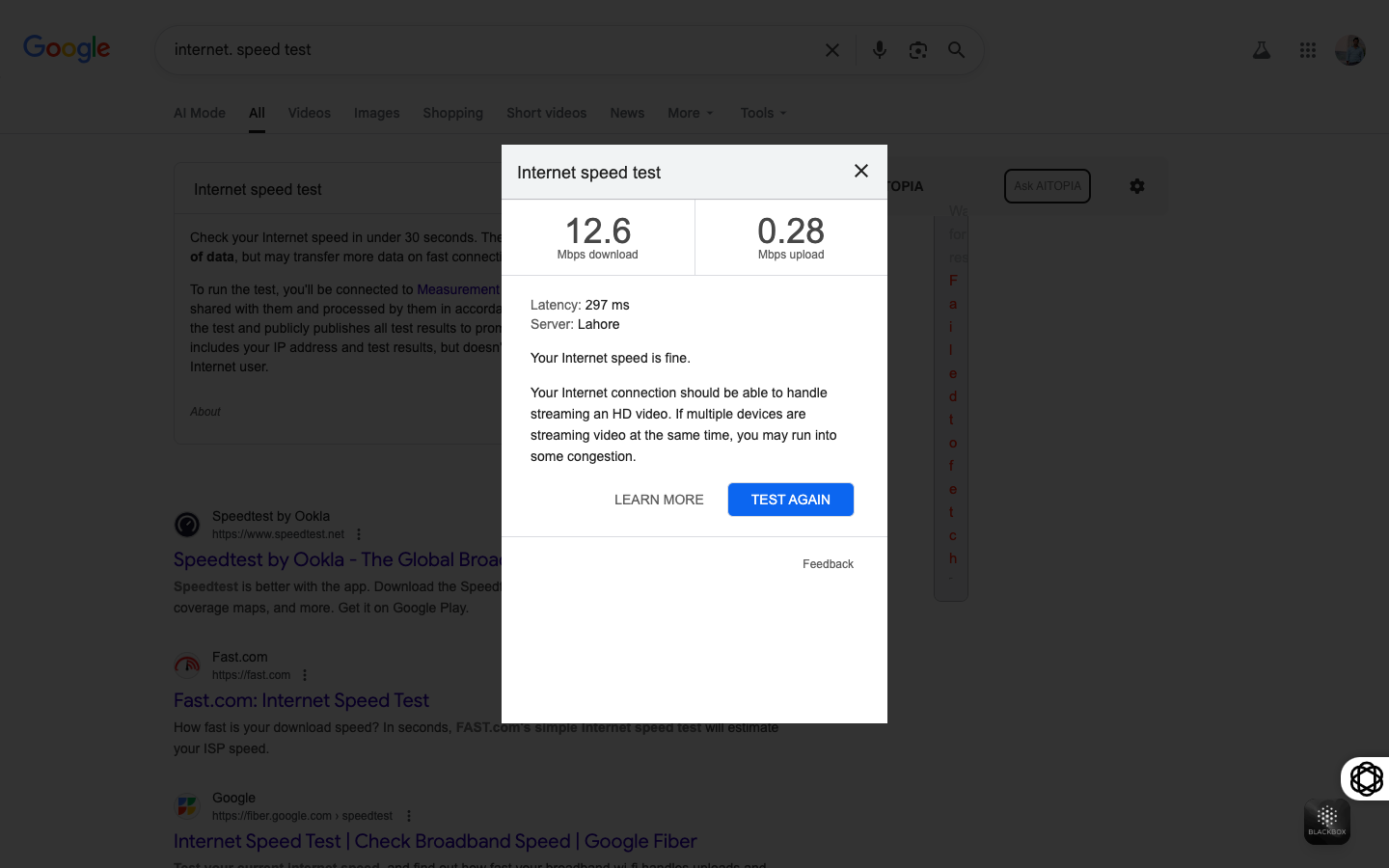Expand the Tools dropdown
Viewport: 1389px width, 868px height.
click(763, 113)
